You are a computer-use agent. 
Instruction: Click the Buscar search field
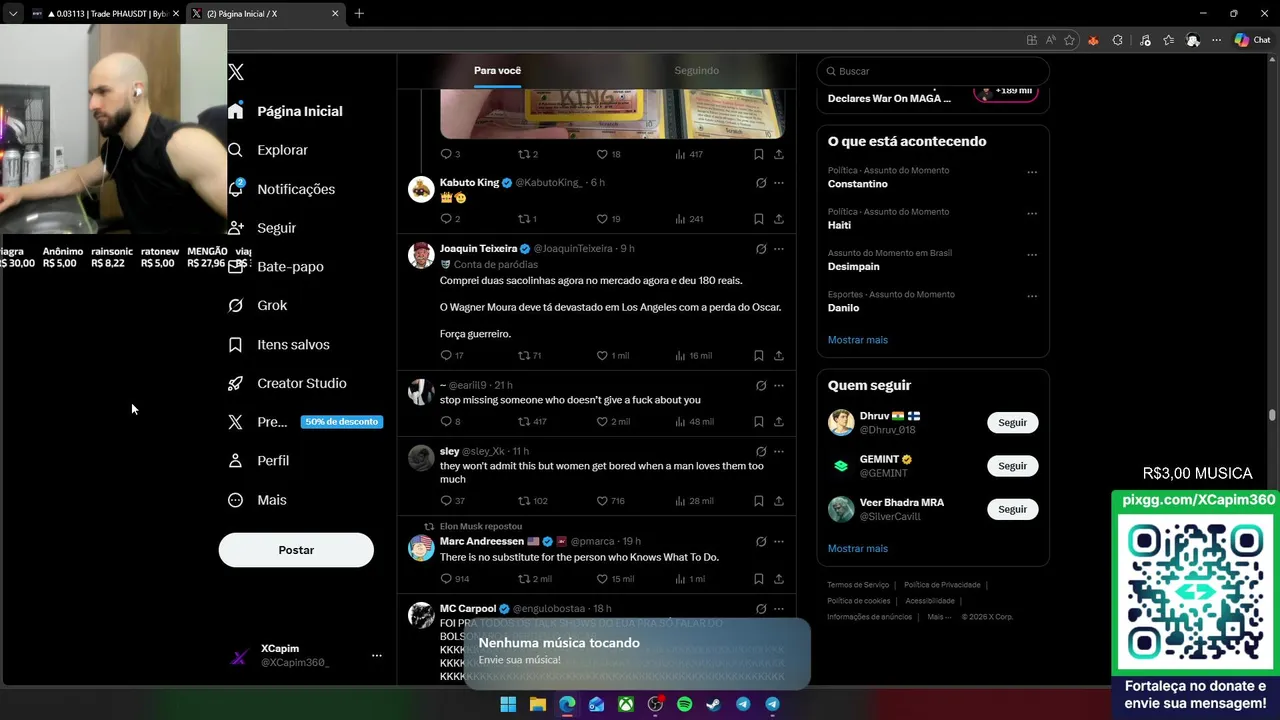(x=933, y=71)
